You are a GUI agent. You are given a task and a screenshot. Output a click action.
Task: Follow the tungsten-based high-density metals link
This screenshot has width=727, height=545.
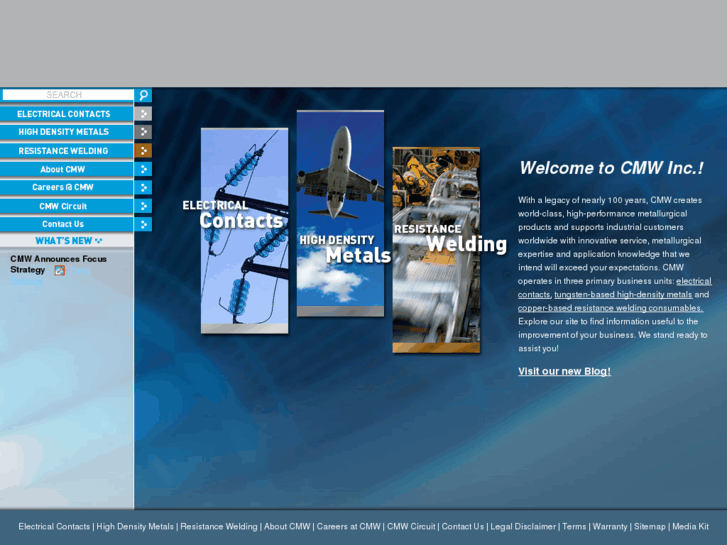tap(623, 295)
